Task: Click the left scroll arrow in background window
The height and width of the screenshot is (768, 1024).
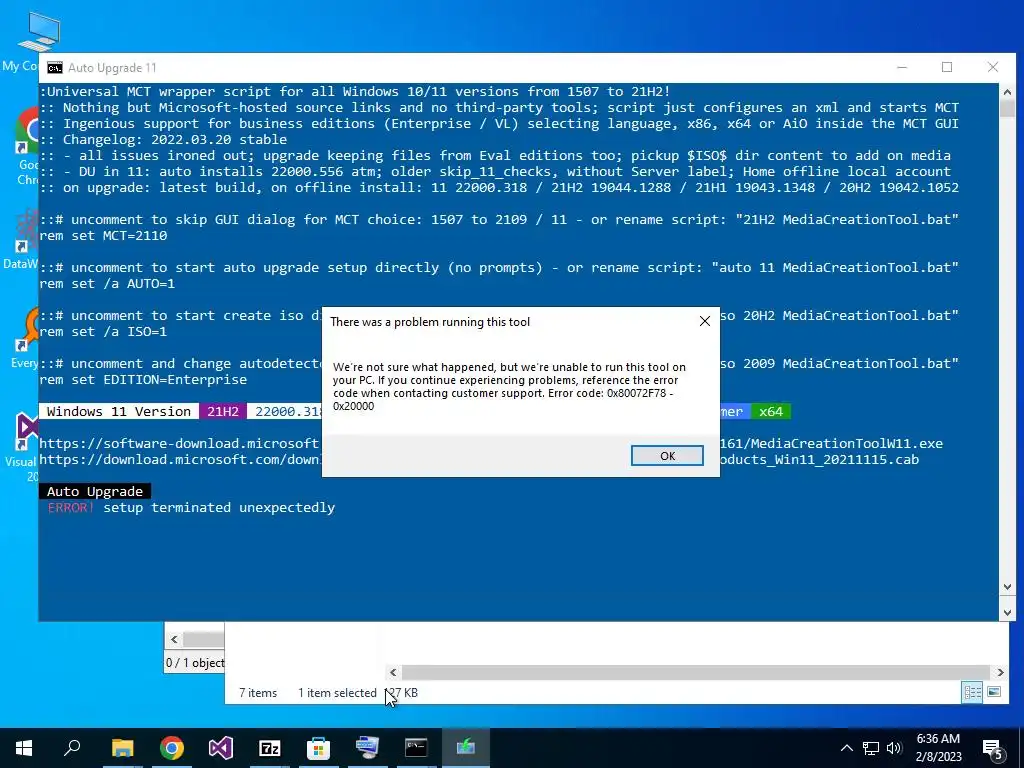Action: 174,639
